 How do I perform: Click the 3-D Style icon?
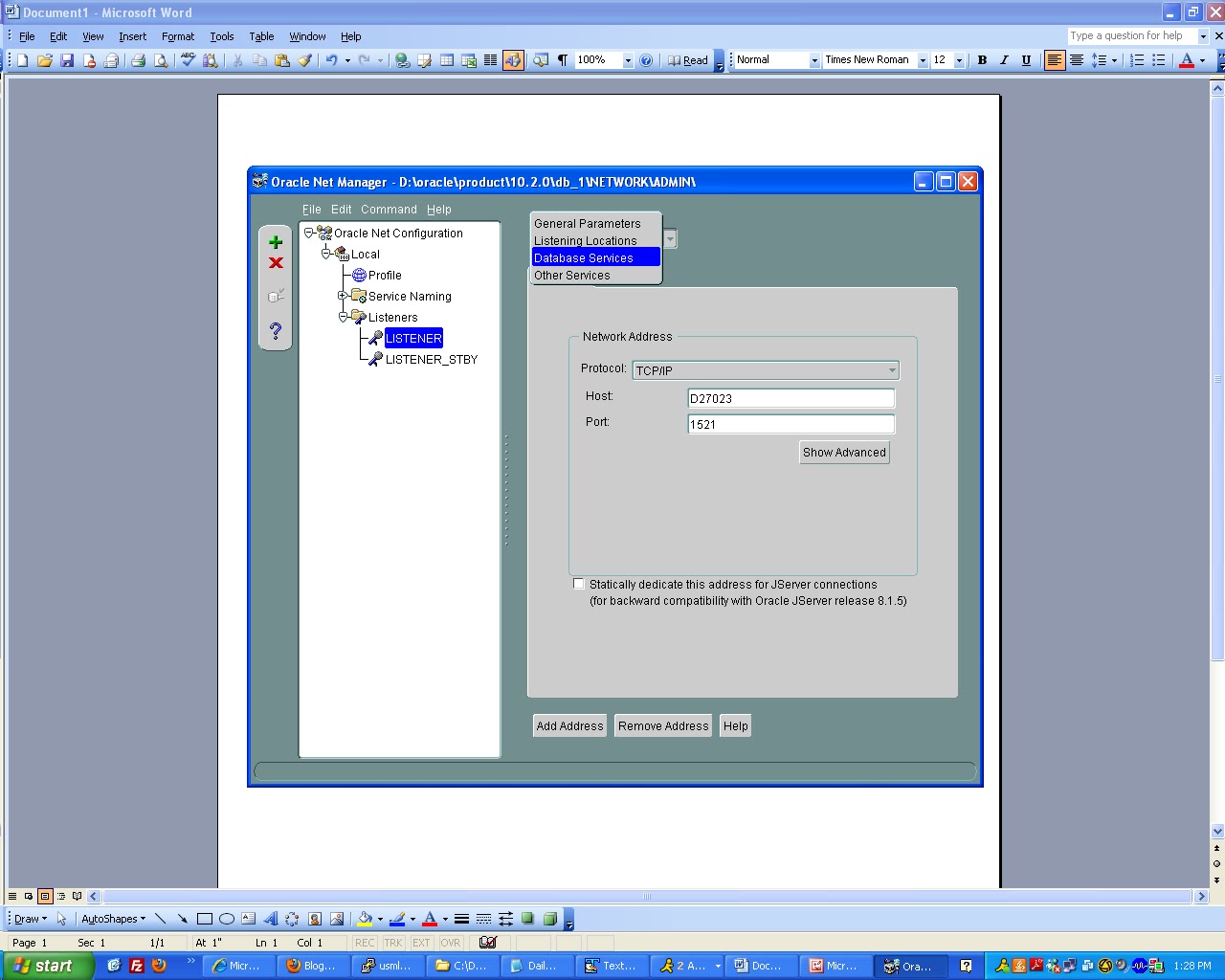(550, 919)
